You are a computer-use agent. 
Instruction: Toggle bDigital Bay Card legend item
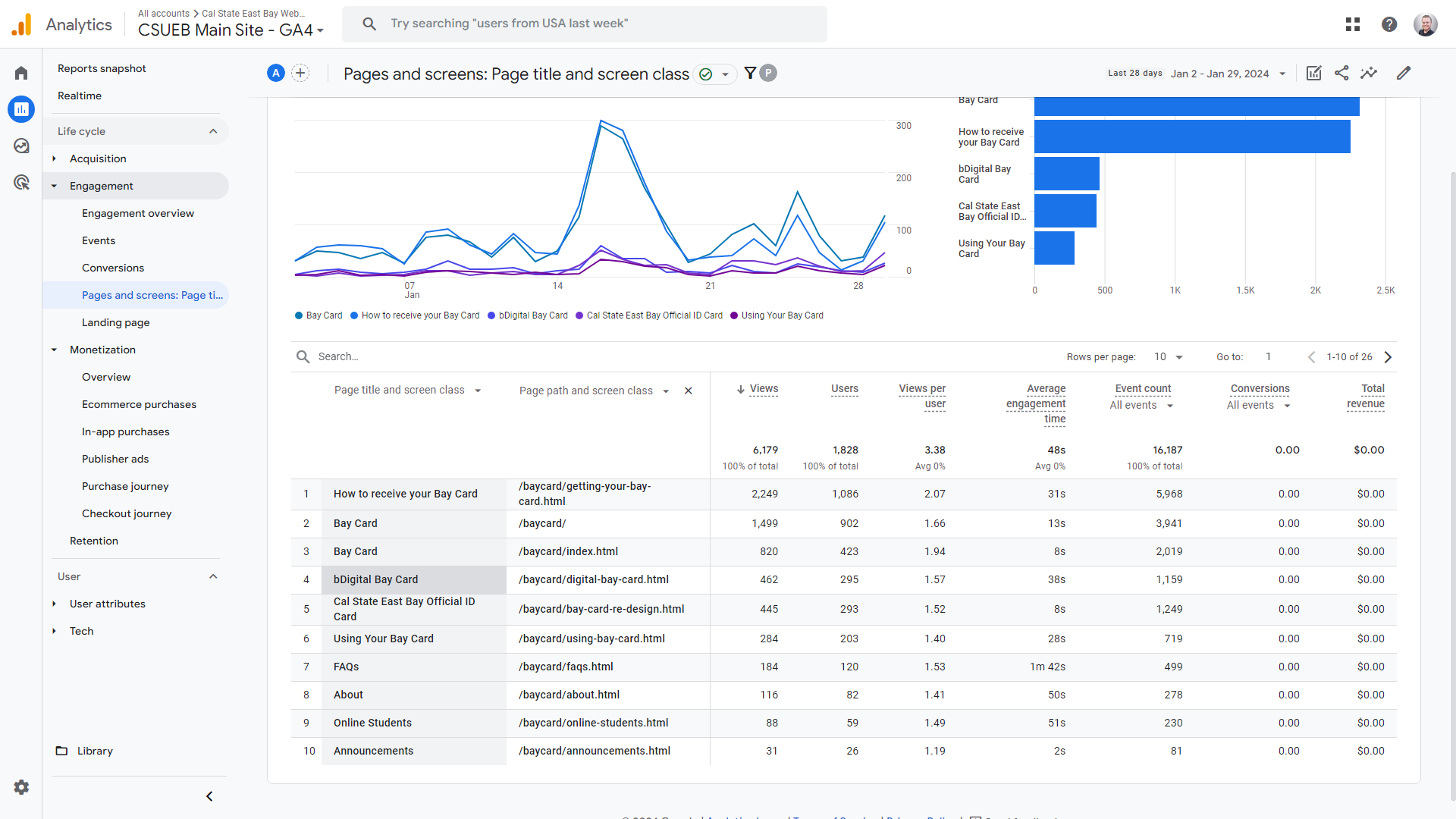point(528,315)
